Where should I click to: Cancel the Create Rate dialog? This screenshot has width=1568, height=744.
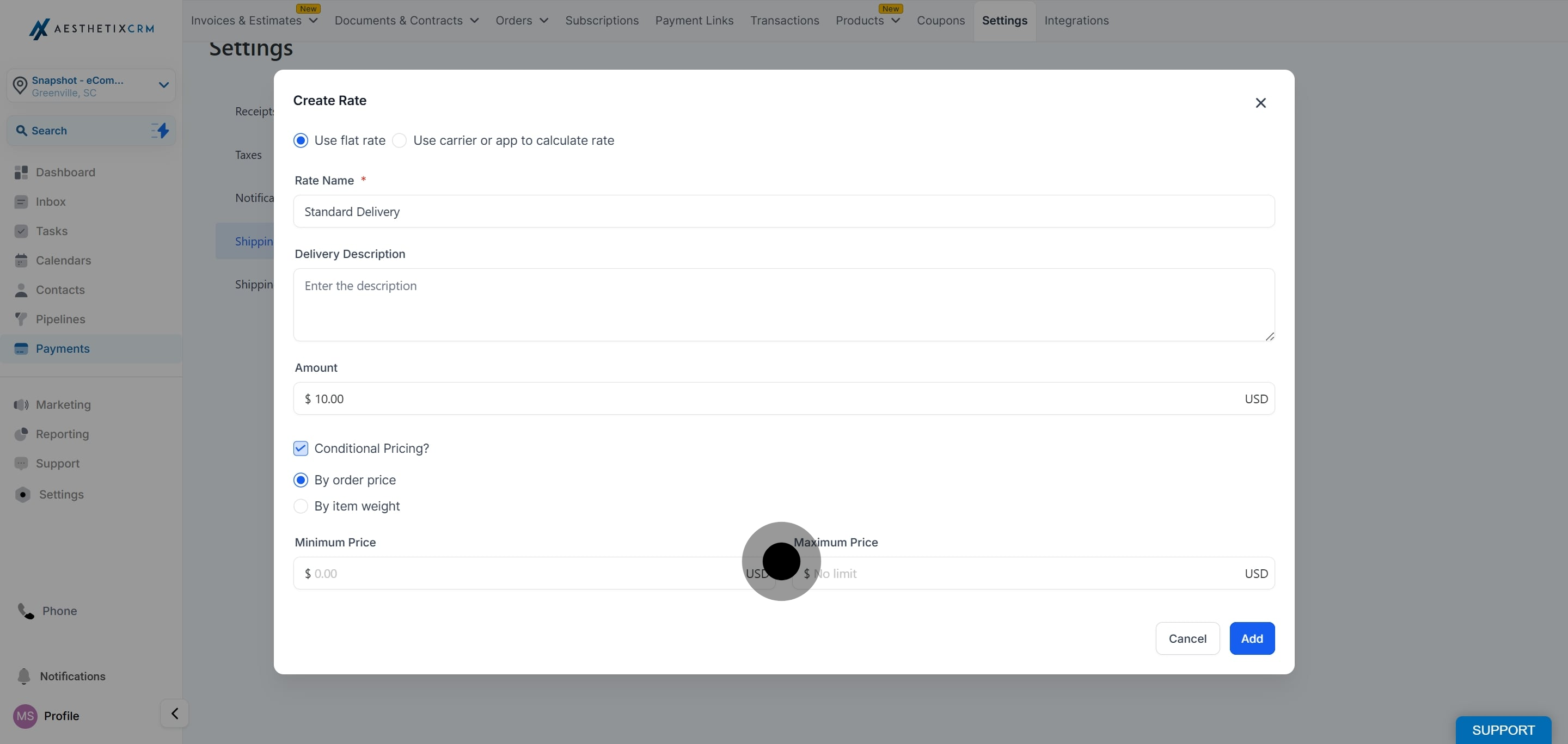[1187, 638]
